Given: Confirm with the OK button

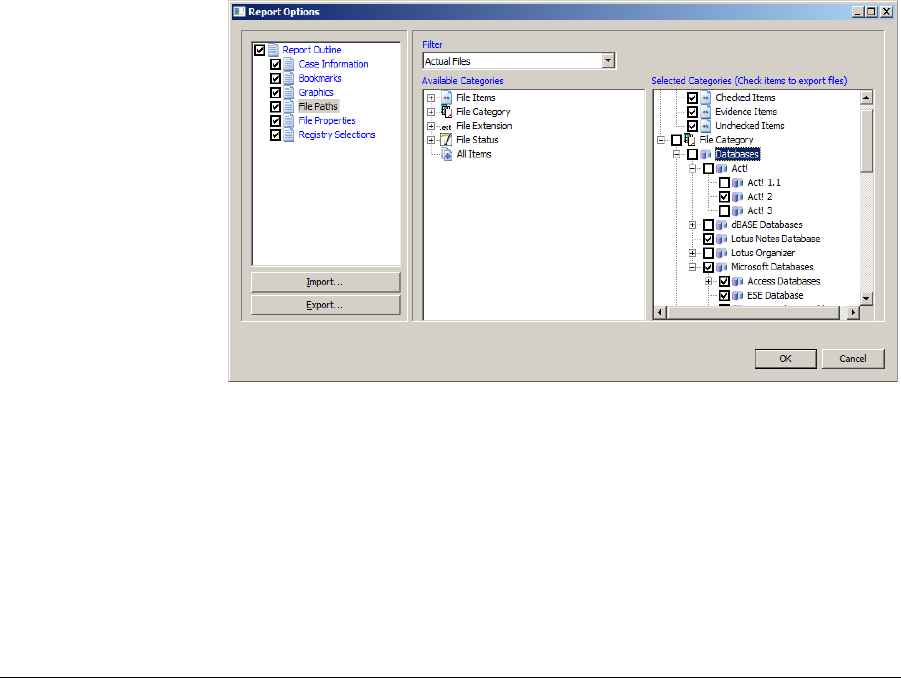Looking at the screenshot, I should [x=786, y=359].
